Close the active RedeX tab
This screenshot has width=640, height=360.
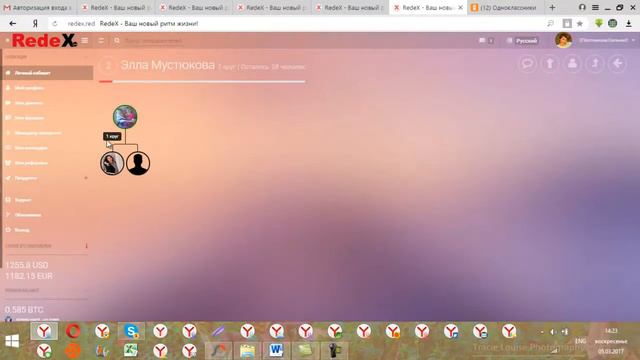tap(460, 7)
